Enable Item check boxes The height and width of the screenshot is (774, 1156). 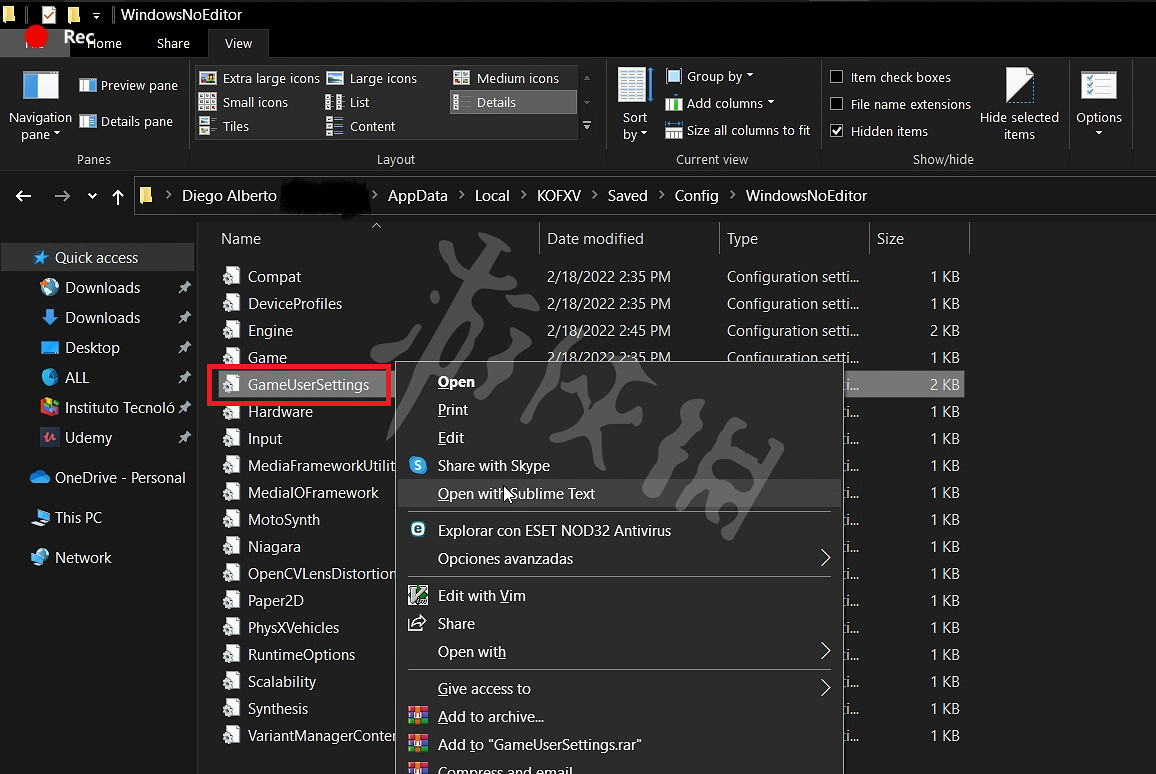[x=837, y=77]
